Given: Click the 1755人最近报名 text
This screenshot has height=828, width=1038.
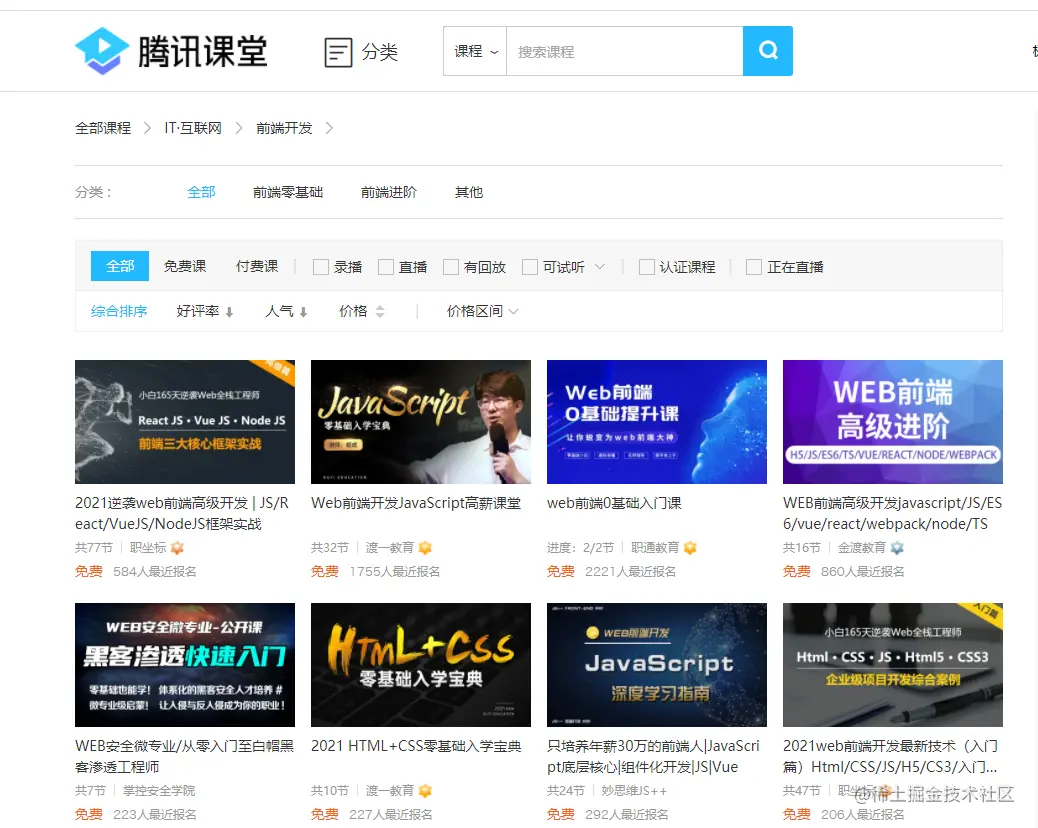Looking at the screenshot, I should (395, 571).
